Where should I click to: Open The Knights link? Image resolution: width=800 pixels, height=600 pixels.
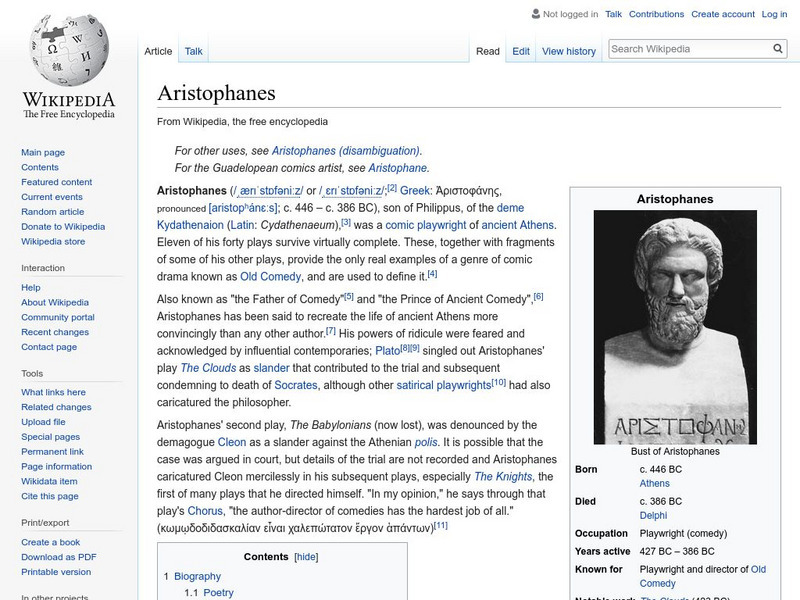click(503, 477)
